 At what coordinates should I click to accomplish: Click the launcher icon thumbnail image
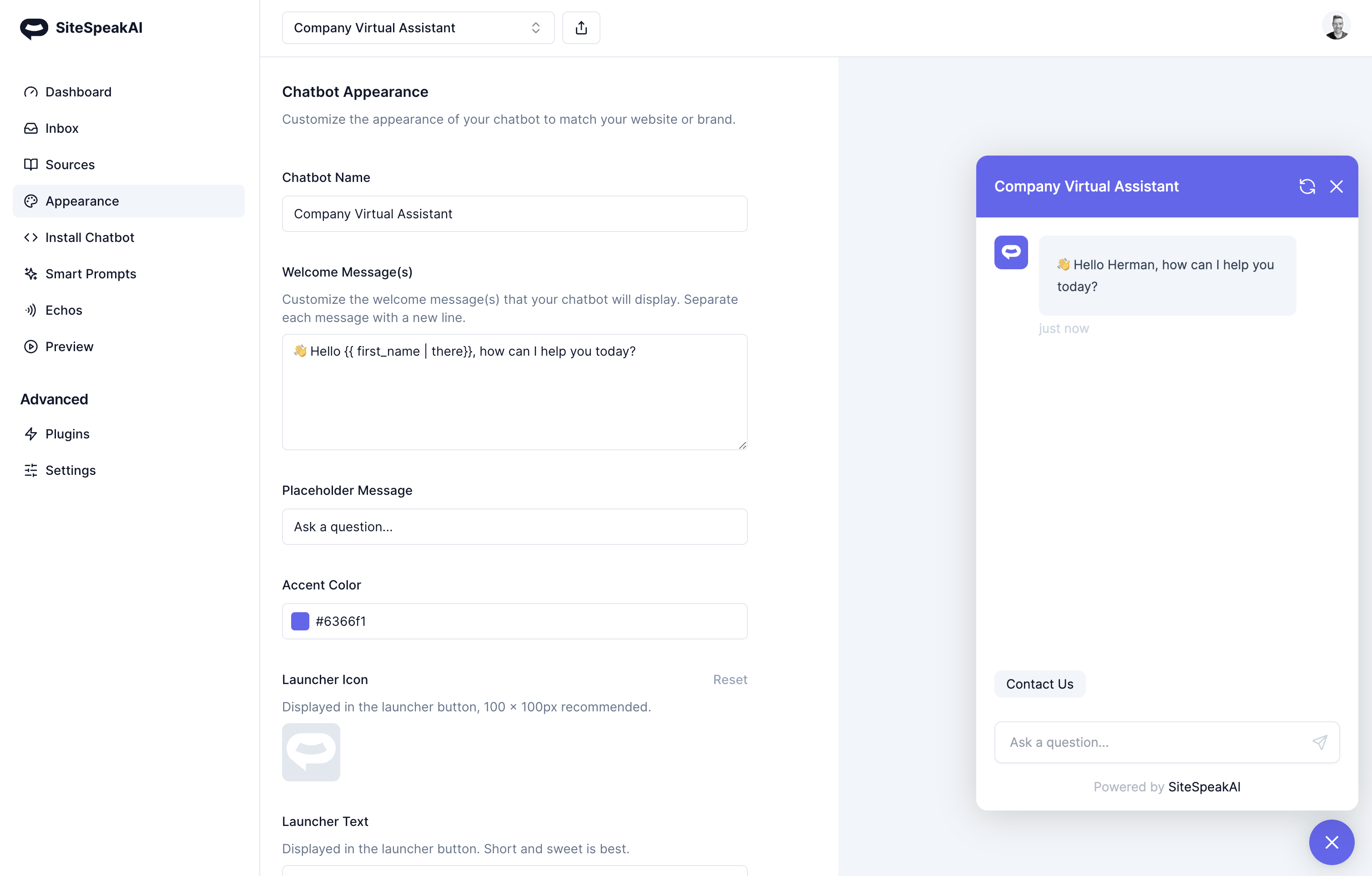[x=311, y=752]
